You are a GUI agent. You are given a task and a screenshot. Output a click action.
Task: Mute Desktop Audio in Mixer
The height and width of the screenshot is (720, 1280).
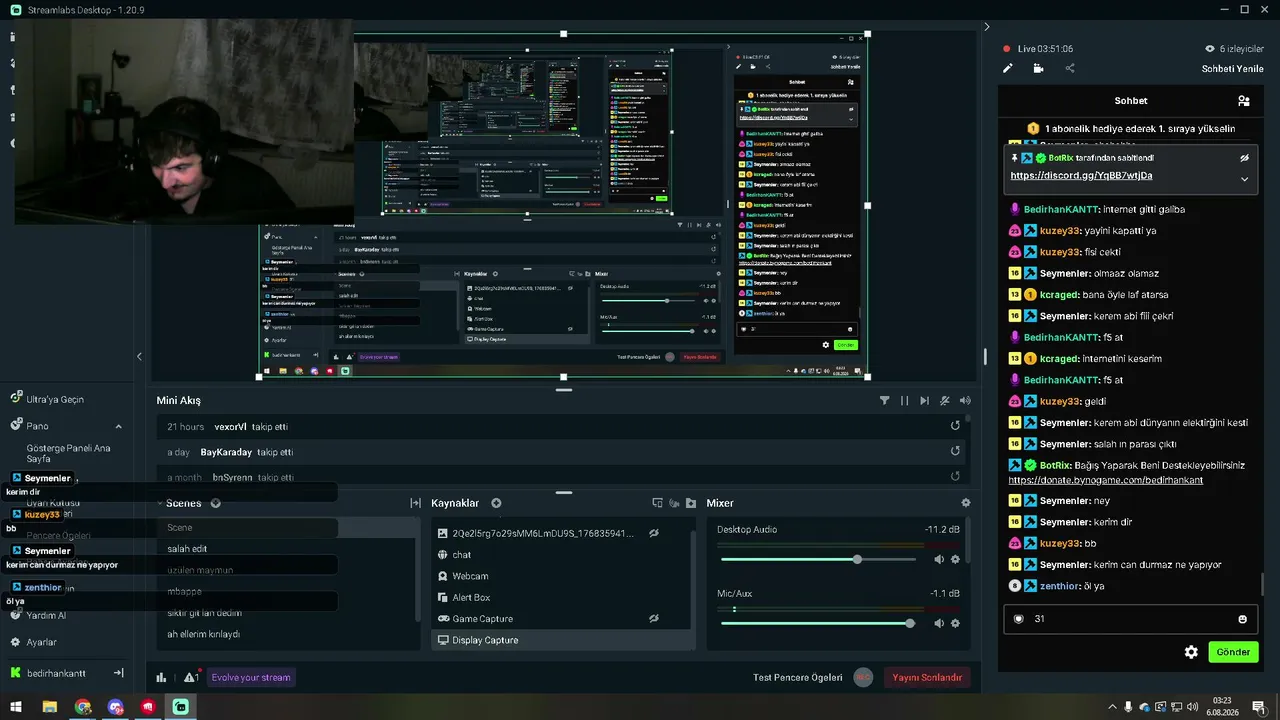tap(939, 559)
